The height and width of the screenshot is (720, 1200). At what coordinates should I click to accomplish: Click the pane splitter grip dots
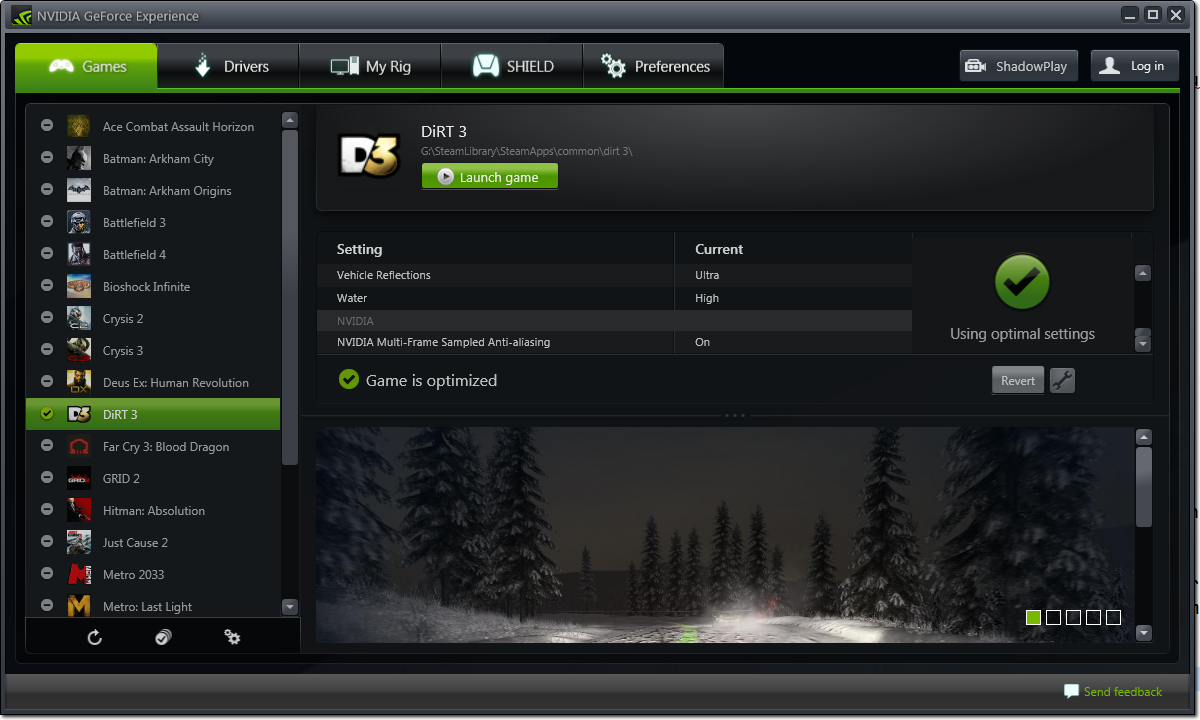point(735,415)
